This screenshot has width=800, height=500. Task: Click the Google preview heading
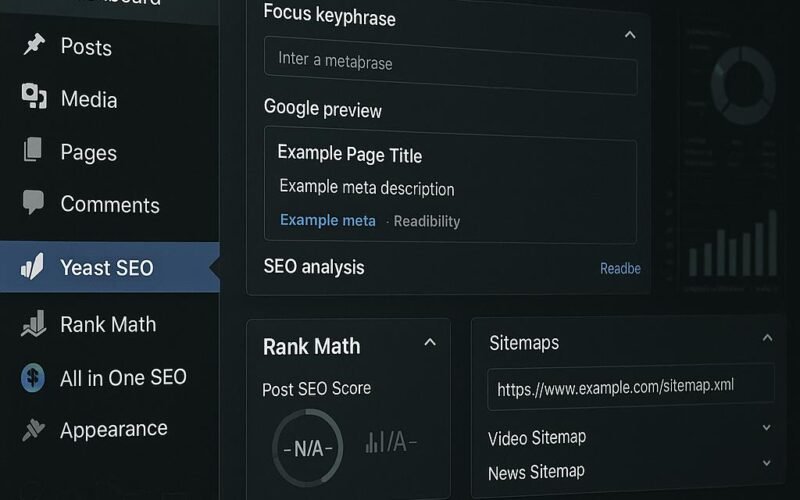(x=322, y=109)
